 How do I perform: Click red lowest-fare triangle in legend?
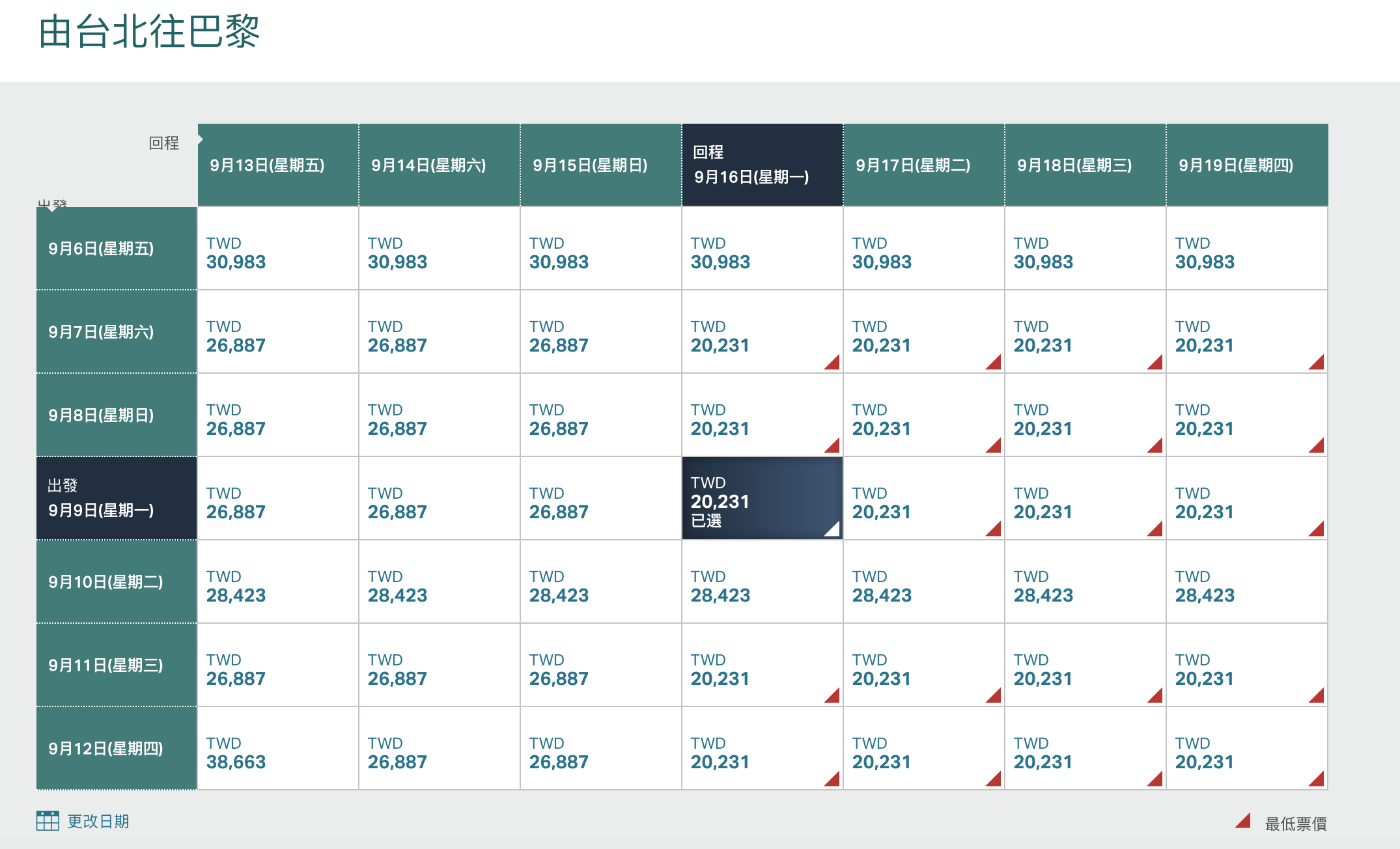tap(1242, 821)
